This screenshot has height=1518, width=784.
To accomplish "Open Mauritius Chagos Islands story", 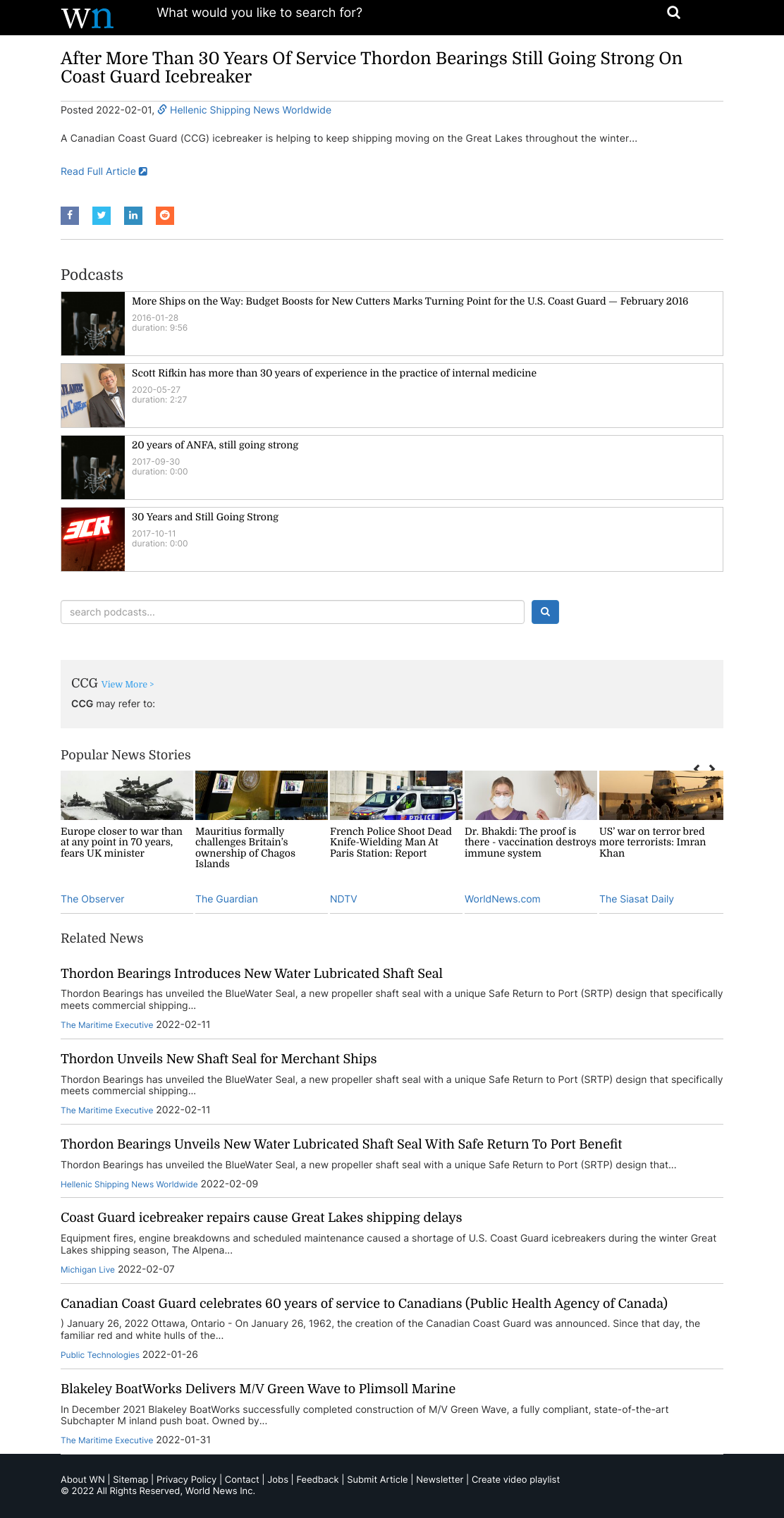I will tap(245, 847).
